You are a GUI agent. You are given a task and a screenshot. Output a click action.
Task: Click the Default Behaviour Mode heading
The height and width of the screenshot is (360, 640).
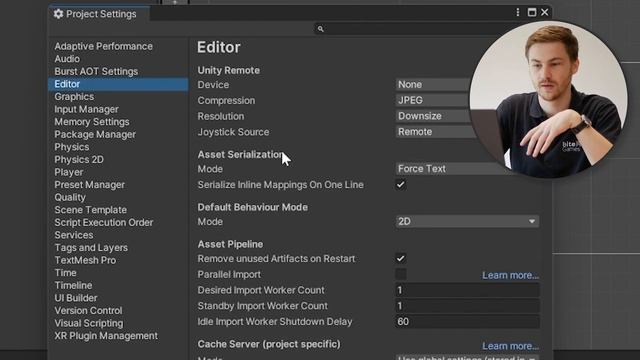(253, 207)
